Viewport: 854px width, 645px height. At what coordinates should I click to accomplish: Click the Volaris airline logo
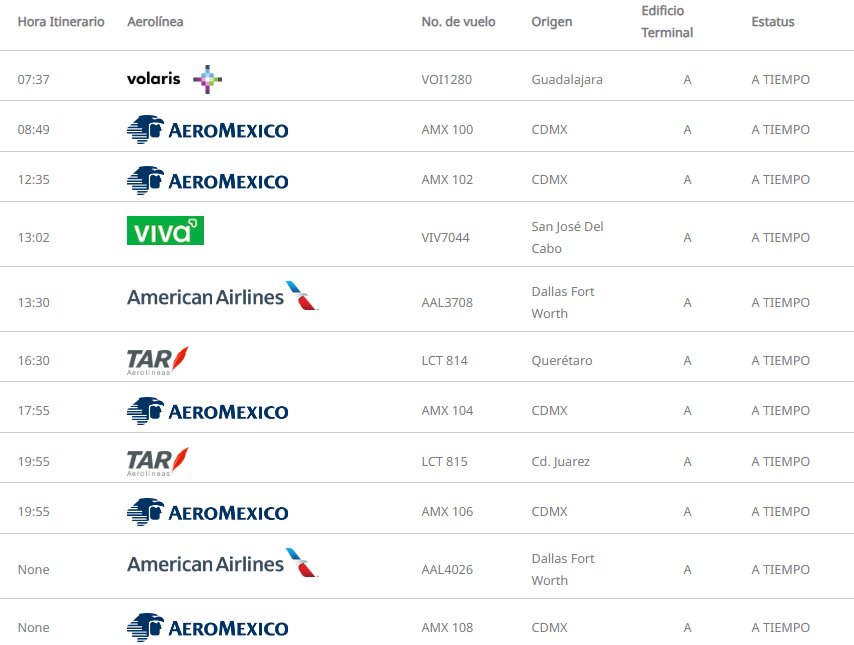[x=174, y=79]
